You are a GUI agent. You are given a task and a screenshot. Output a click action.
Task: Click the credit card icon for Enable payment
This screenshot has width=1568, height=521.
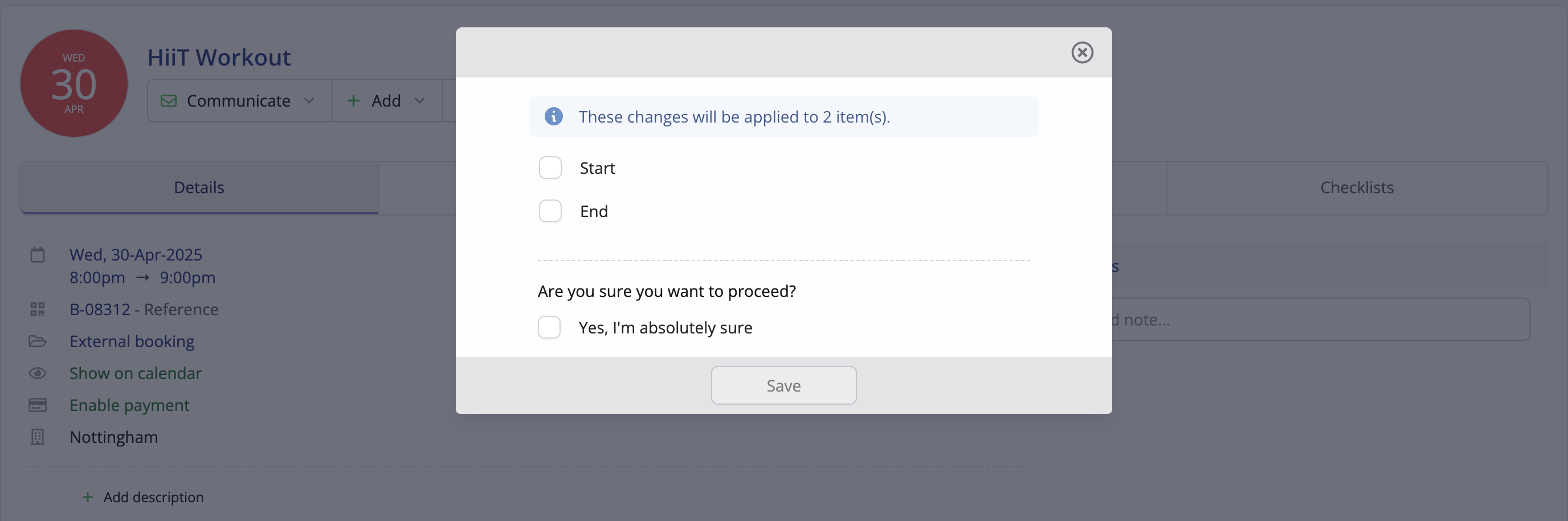coord(38,405)
